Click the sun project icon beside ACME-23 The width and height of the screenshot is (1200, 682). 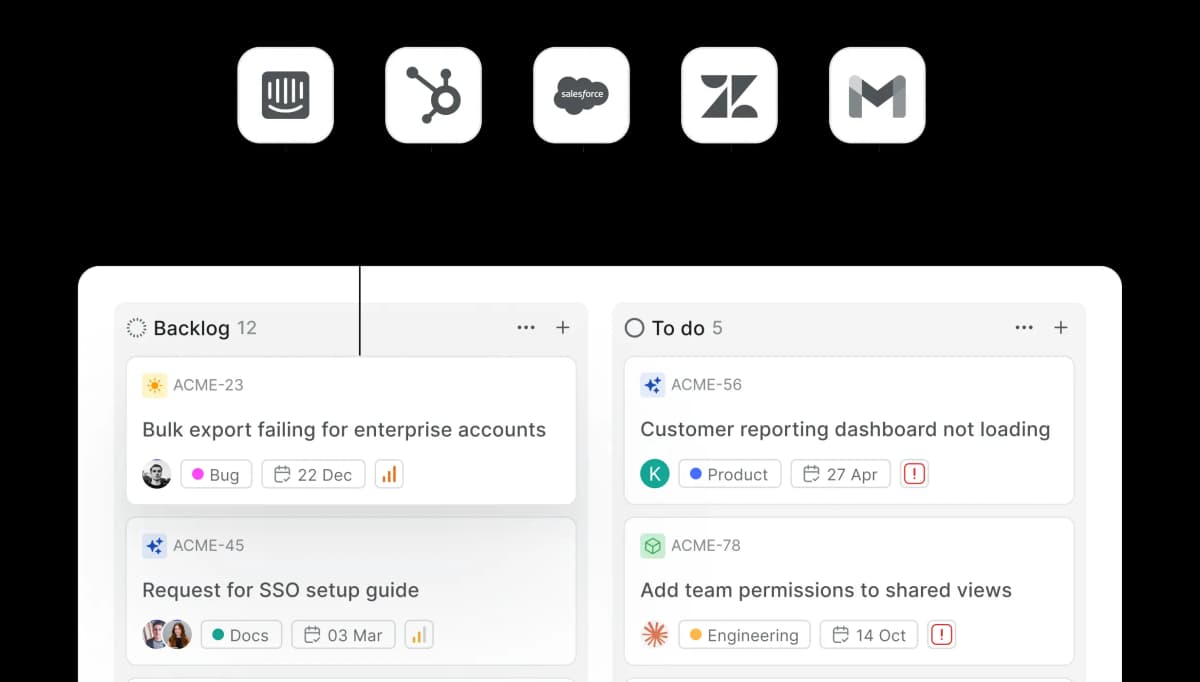point(153,384)
